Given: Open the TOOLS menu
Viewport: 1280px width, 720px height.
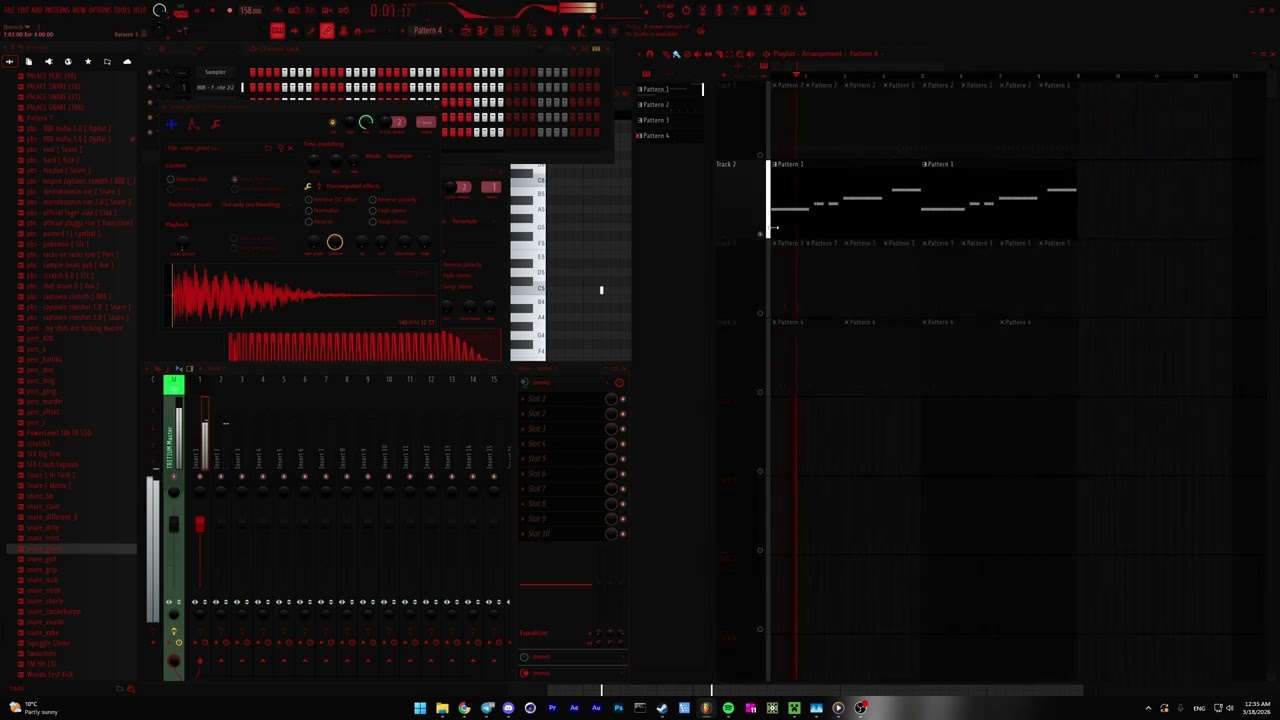Looking at the screenshot, I should coord(122,10).
